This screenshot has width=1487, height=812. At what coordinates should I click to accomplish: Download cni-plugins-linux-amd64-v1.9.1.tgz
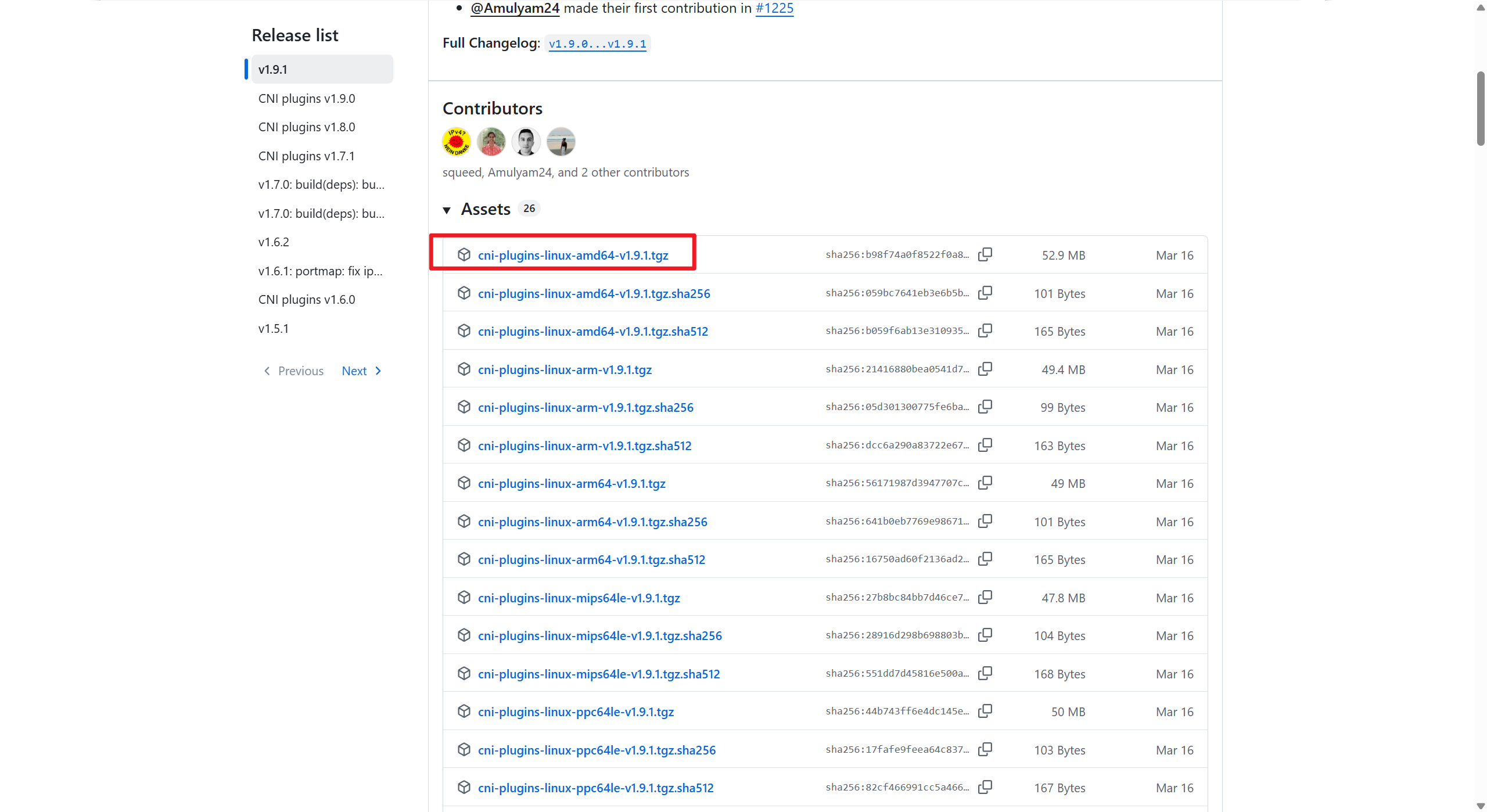coord(573,255)
